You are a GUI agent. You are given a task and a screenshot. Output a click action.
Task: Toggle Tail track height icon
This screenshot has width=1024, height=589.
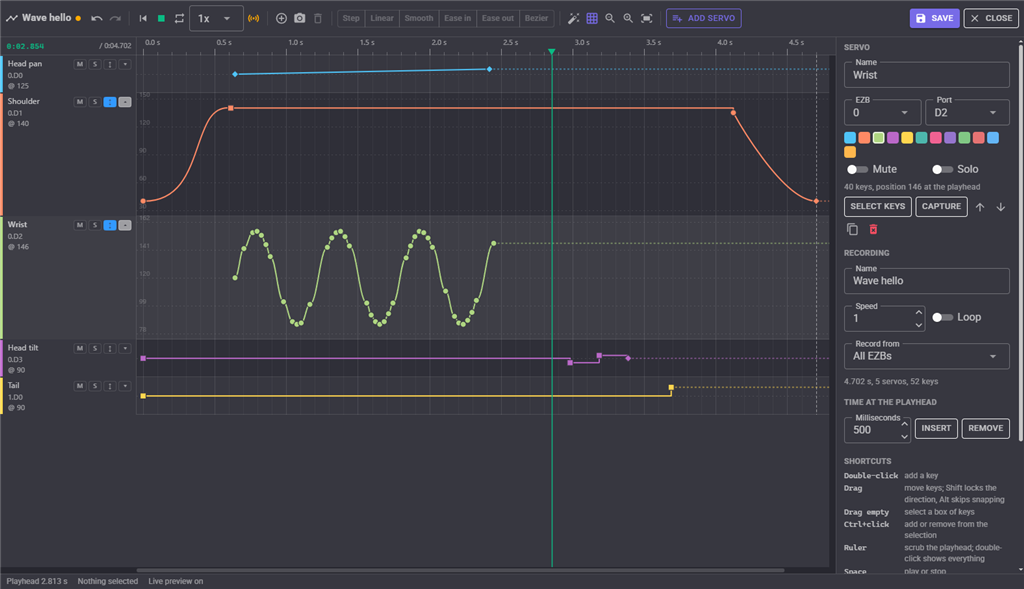tap(110, 387)
